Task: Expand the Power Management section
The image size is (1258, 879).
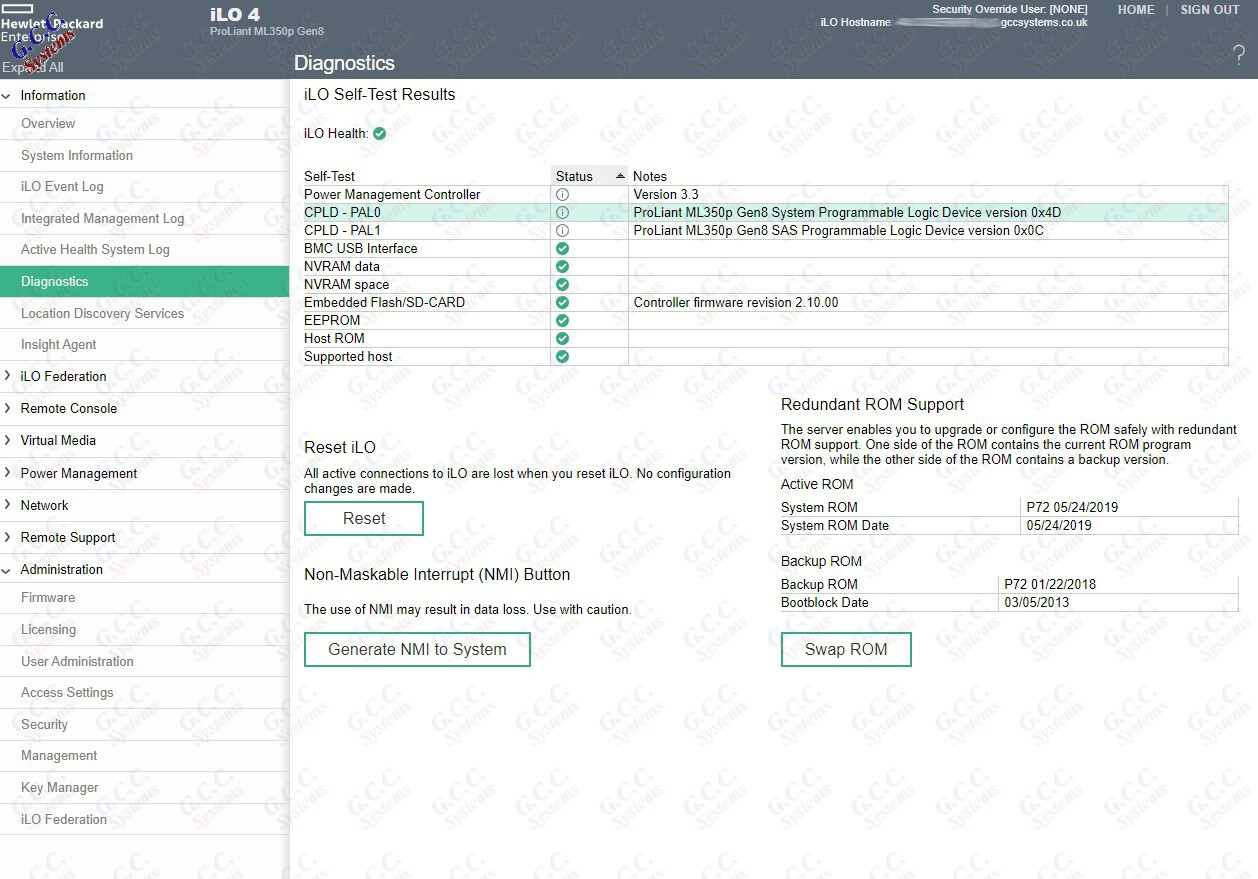Action: (x=7, y=474)
